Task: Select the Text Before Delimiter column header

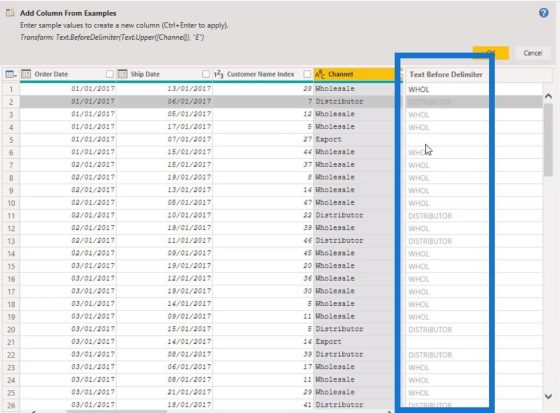Action: click(446, 74)
